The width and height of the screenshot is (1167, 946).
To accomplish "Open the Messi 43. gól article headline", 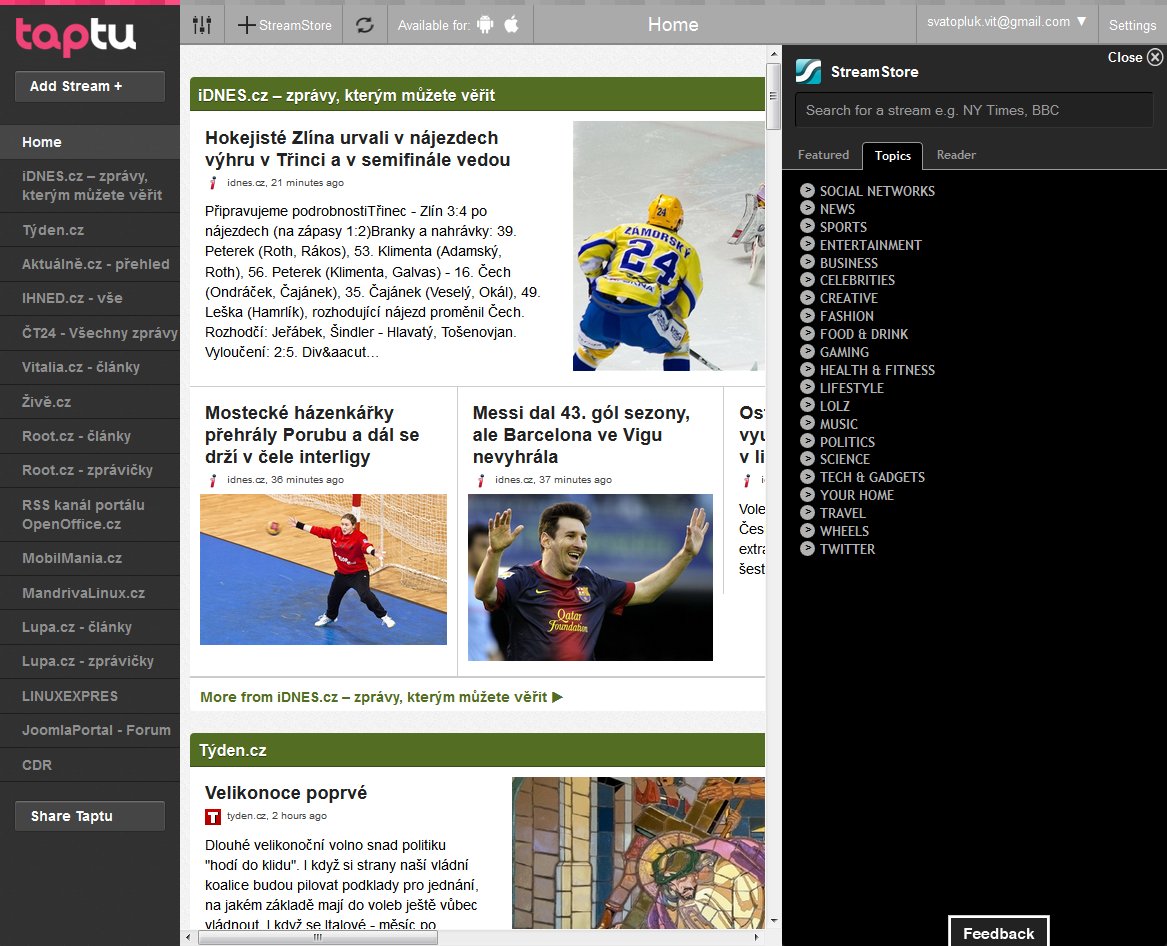I will coord(581,435).
